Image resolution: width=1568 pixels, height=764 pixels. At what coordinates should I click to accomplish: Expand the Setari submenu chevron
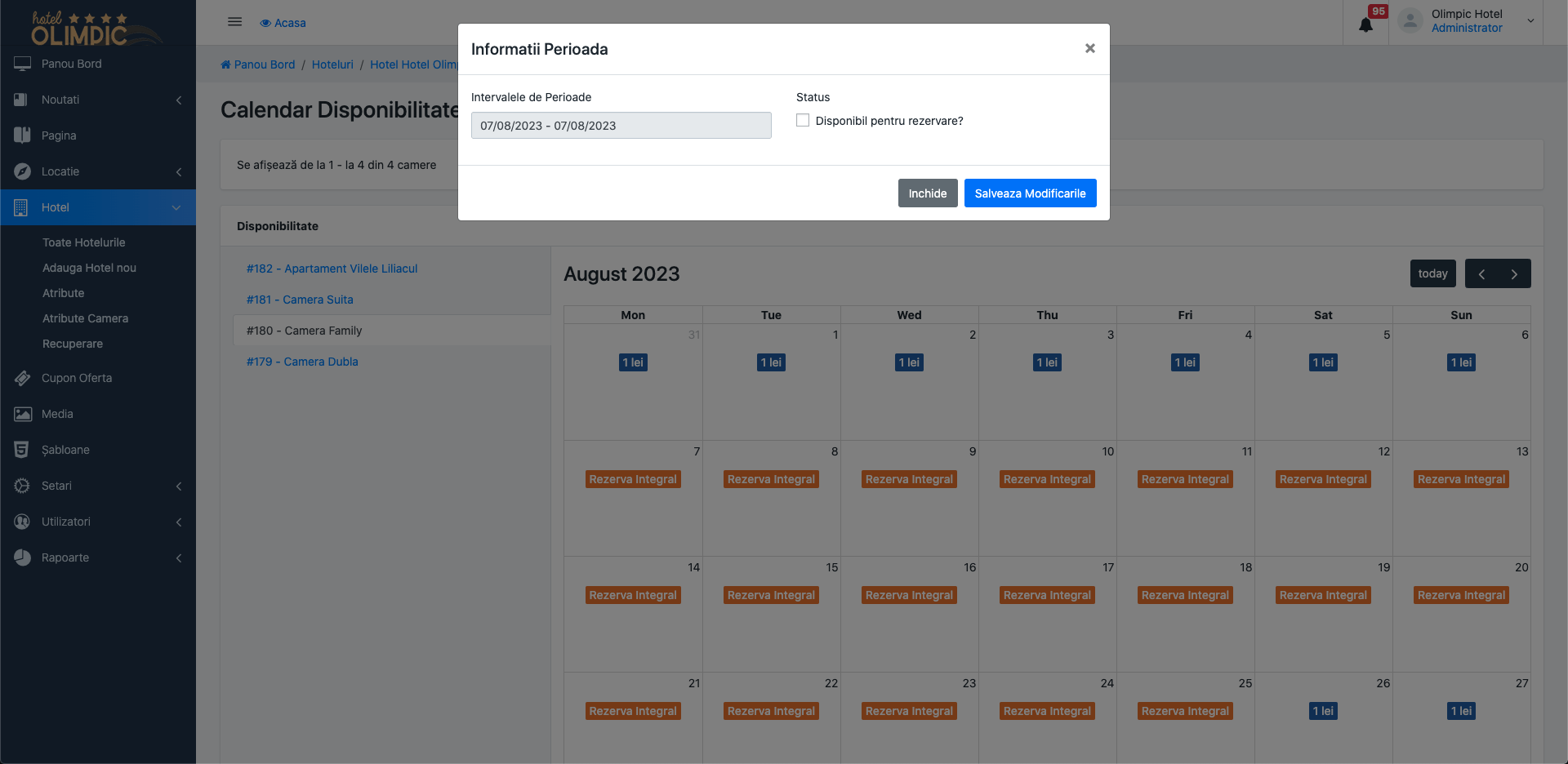click(x=179, y=486)
